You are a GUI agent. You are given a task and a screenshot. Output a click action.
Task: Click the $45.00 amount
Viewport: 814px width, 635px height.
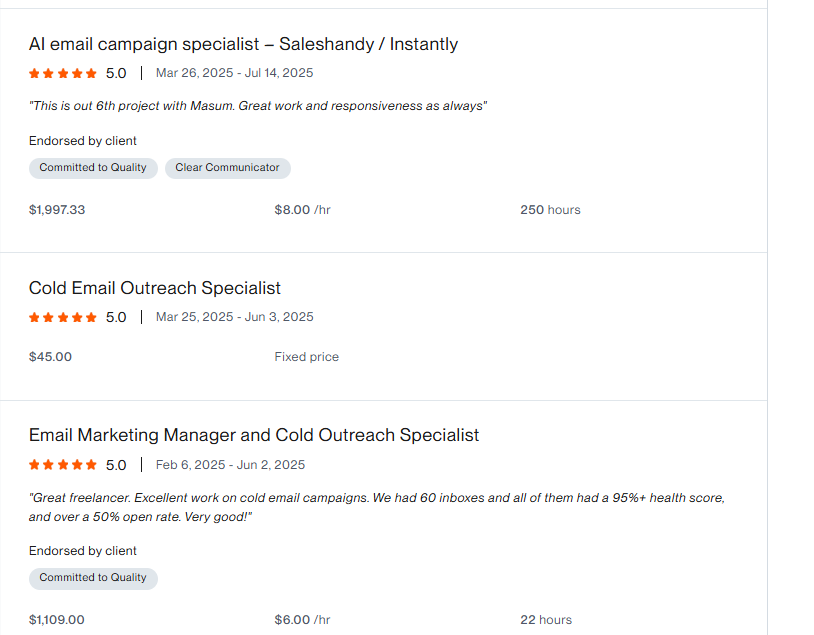[50, 357]
